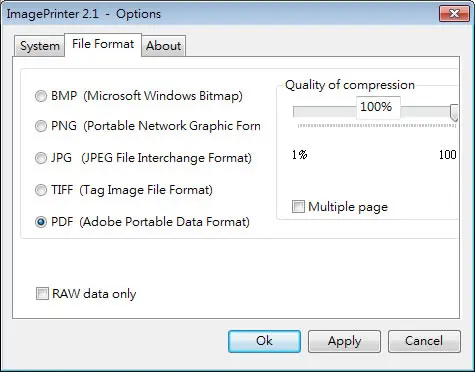Select the BMP radio button

(41, 96)
